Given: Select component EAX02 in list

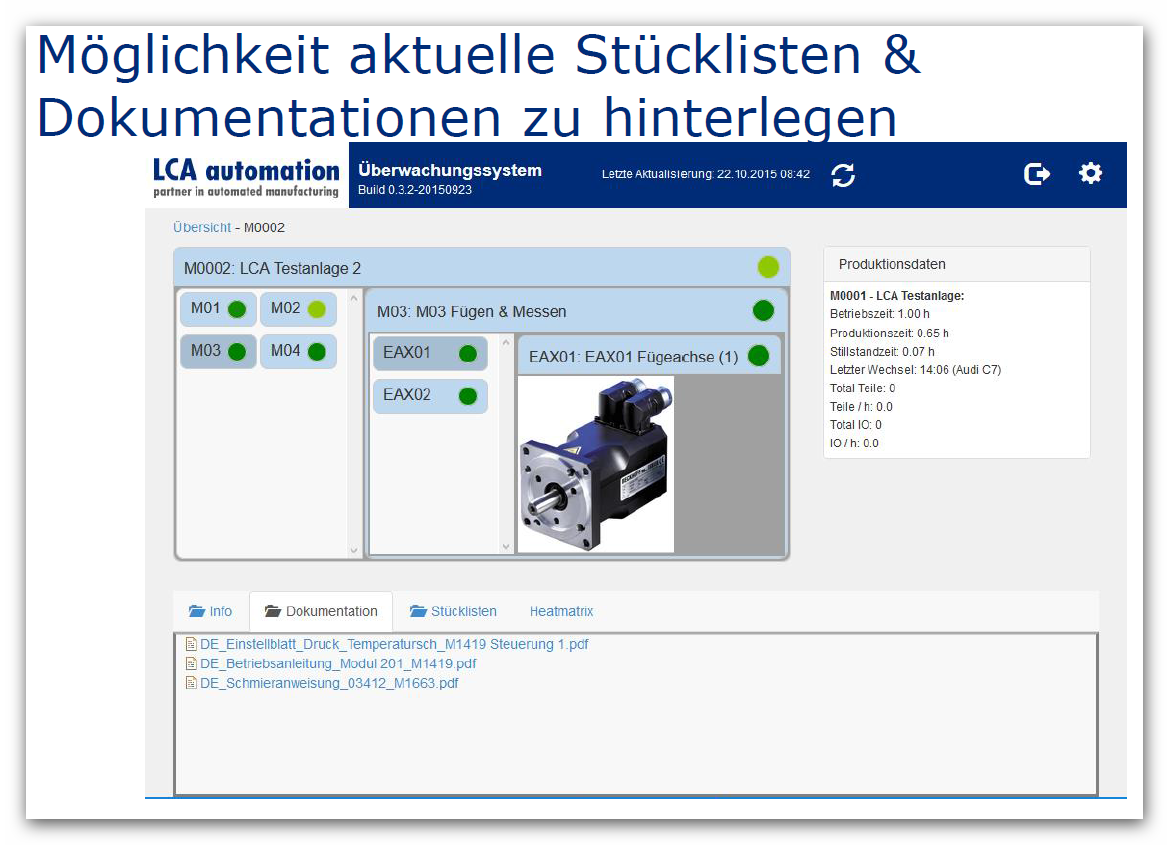Looking at the screenshot, I should [x=430, y=395].
